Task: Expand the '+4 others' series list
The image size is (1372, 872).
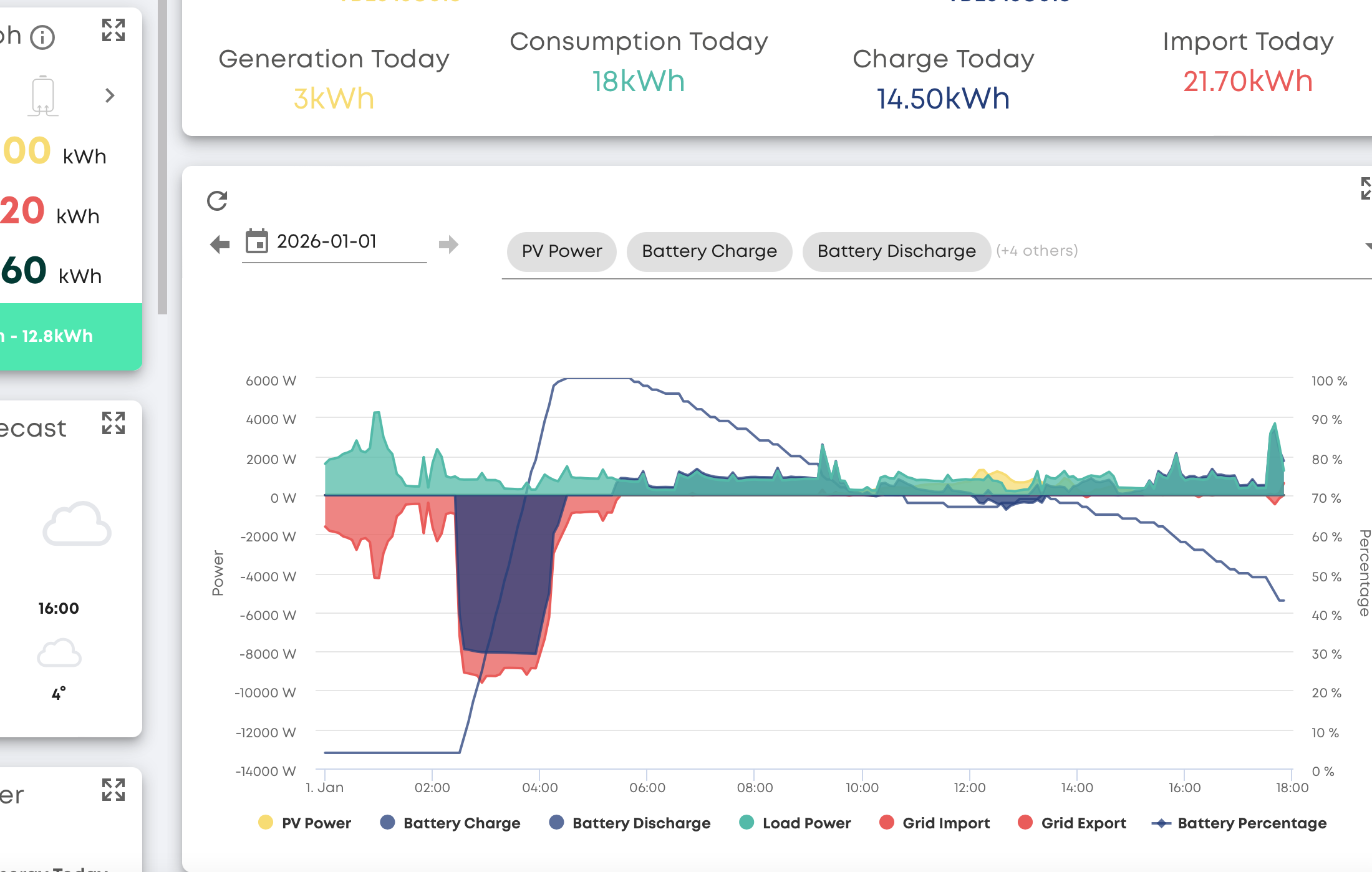Action: [1036, 251]
